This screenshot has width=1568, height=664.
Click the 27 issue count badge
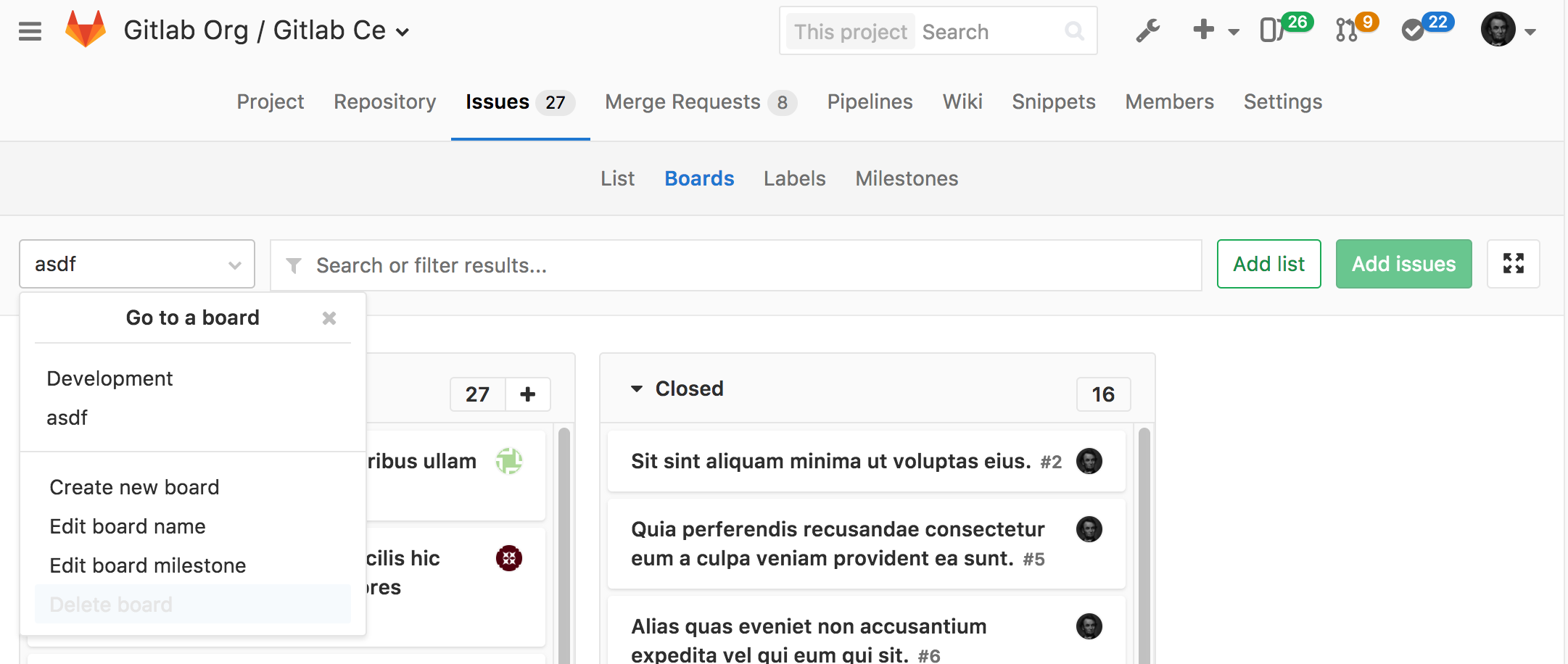click(477, 394)
